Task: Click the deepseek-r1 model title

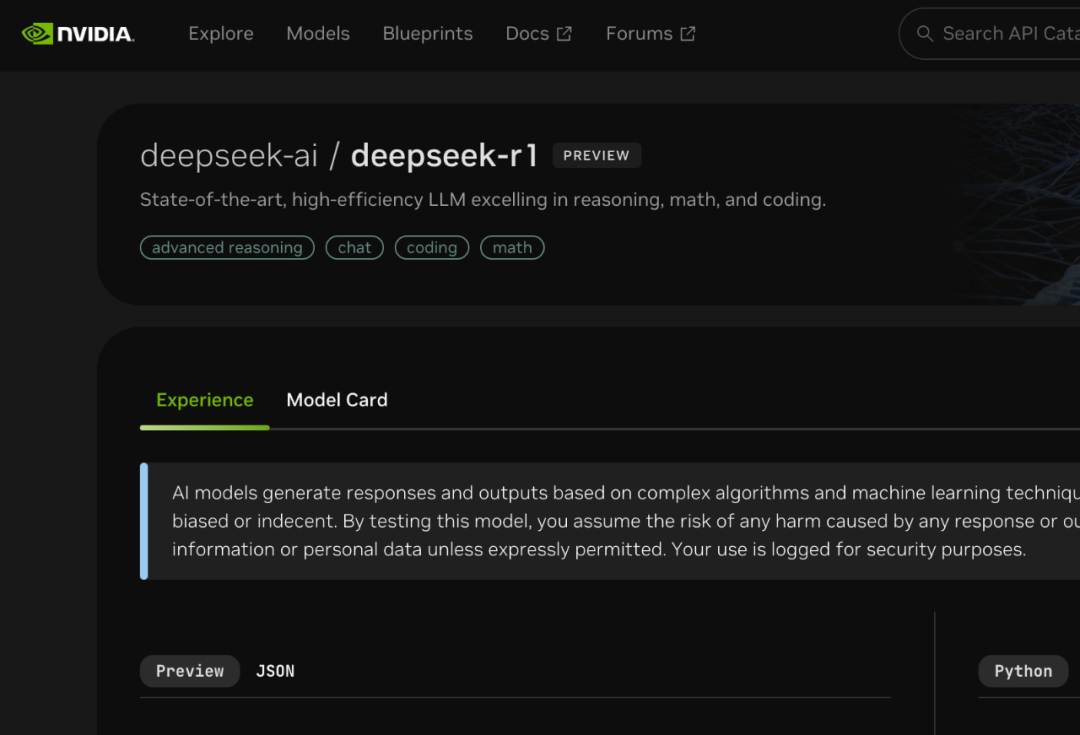Action: point(444,156)
